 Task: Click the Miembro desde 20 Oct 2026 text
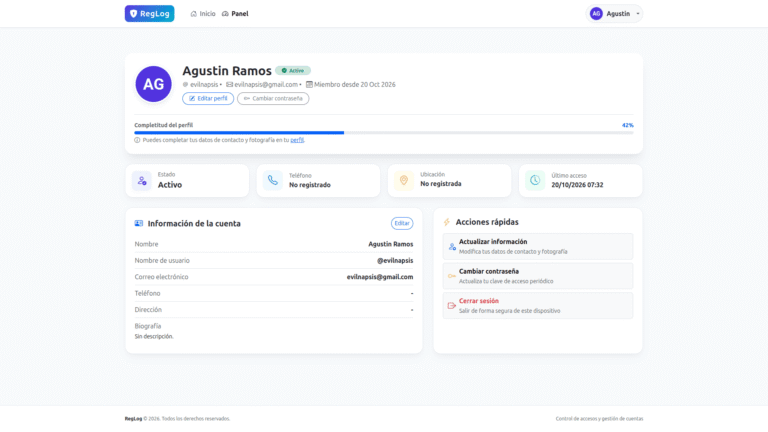point(355,85)
